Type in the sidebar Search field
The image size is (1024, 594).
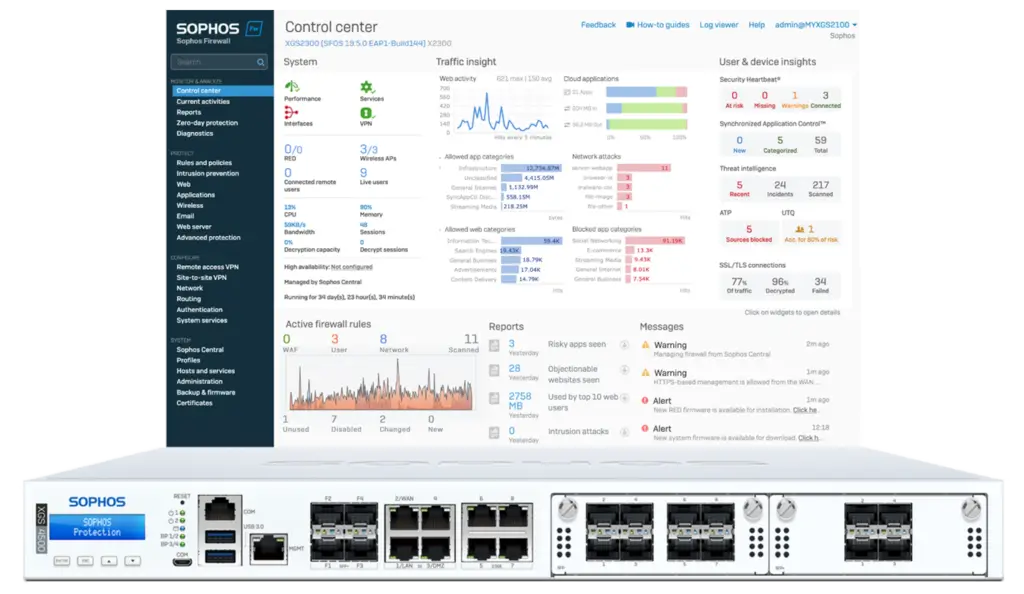coord(211,62)
